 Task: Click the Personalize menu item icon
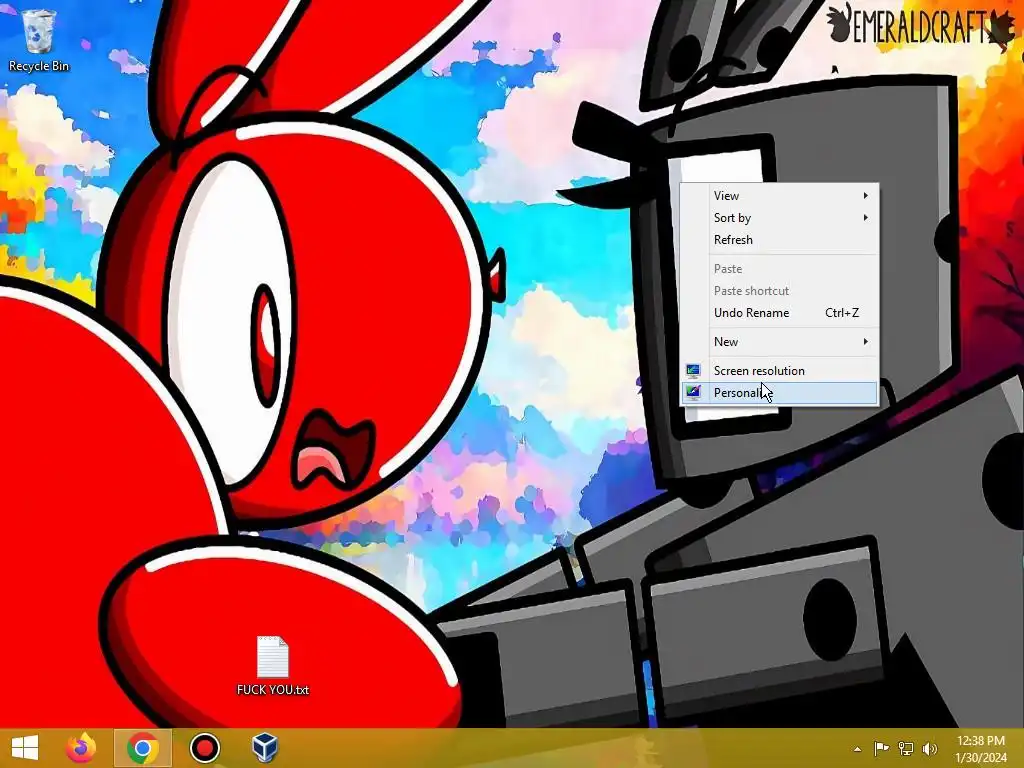[693, 392]
